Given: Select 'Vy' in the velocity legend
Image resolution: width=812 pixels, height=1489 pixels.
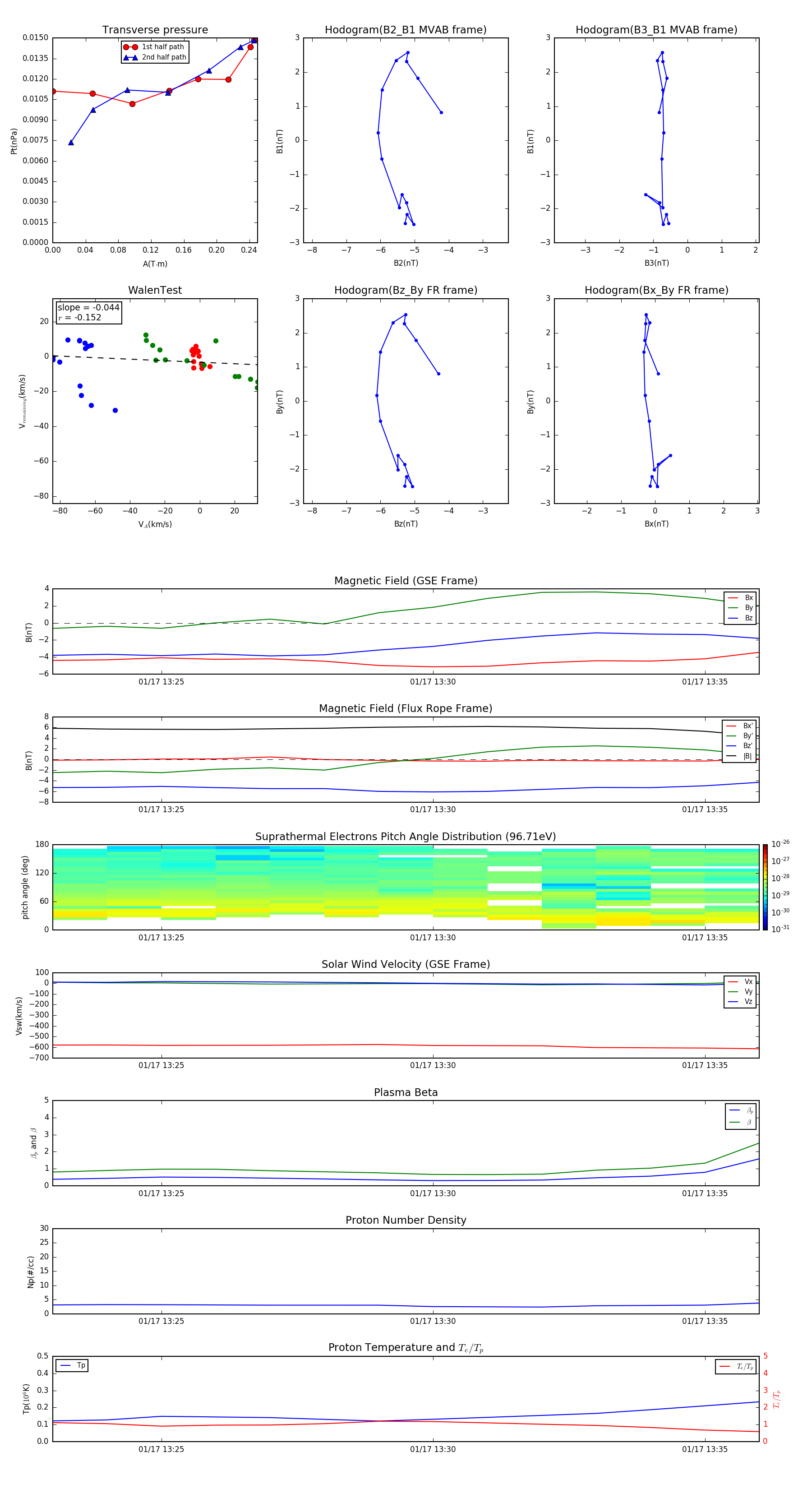Looking at the screenshot, I should (740, 991).
